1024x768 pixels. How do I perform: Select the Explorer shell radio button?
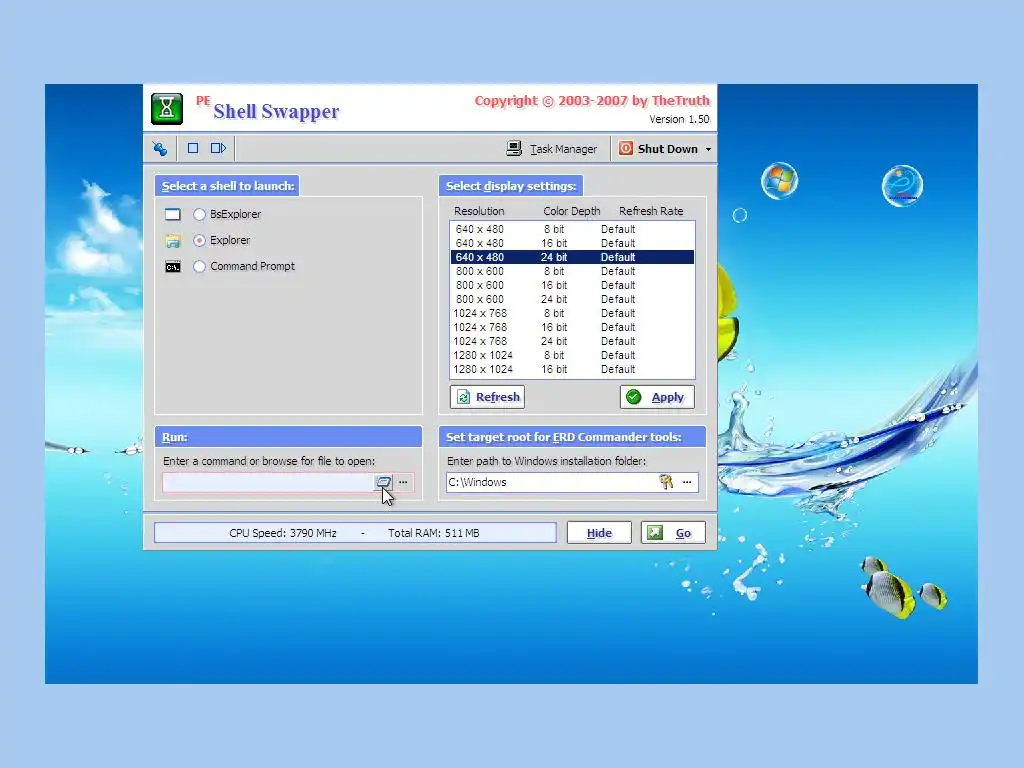coord(199,240)
